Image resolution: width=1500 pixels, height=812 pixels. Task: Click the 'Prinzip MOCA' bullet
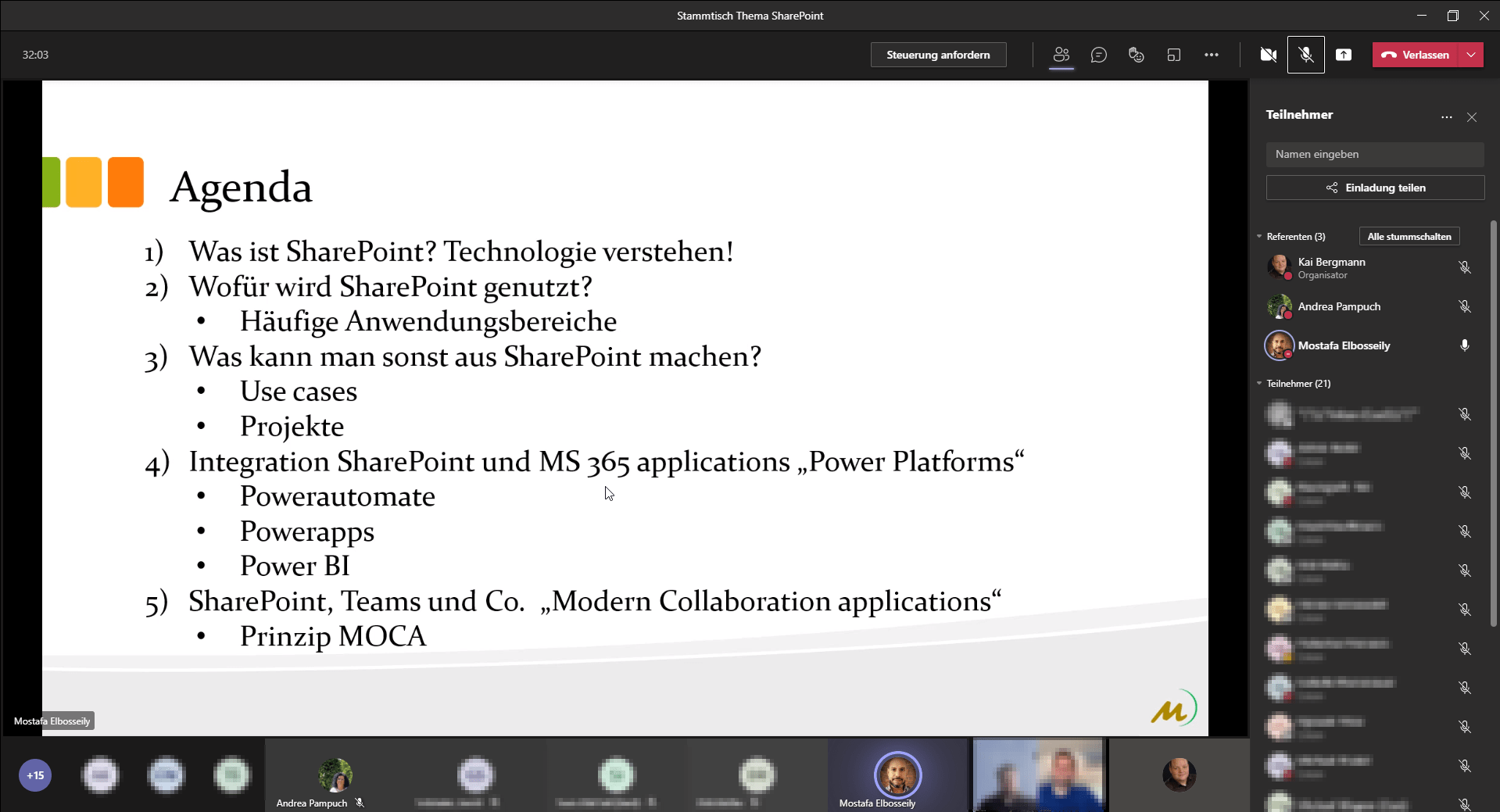point(333,636)
